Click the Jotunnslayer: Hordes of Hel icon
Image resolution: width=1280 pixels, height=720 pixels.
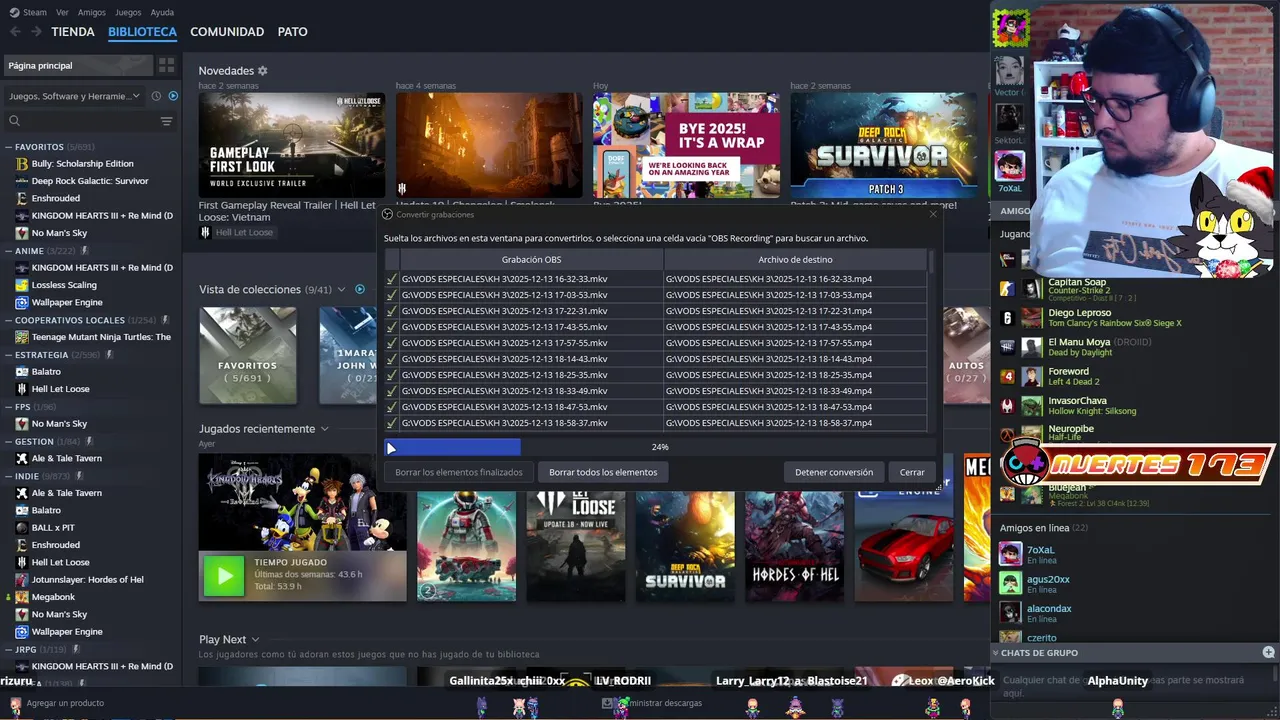pyautogui.click(x=22, y=579)
